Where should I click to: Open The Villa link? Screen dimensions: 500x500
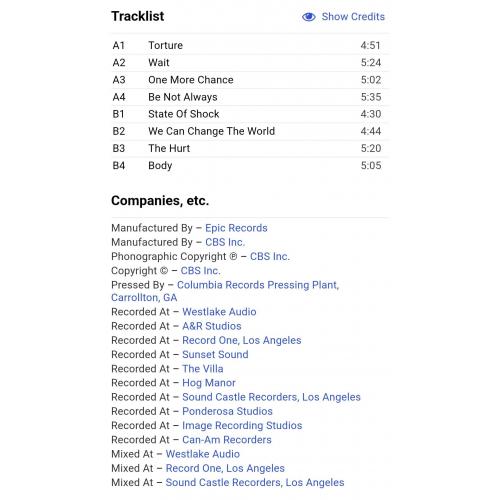pos(203,369)
